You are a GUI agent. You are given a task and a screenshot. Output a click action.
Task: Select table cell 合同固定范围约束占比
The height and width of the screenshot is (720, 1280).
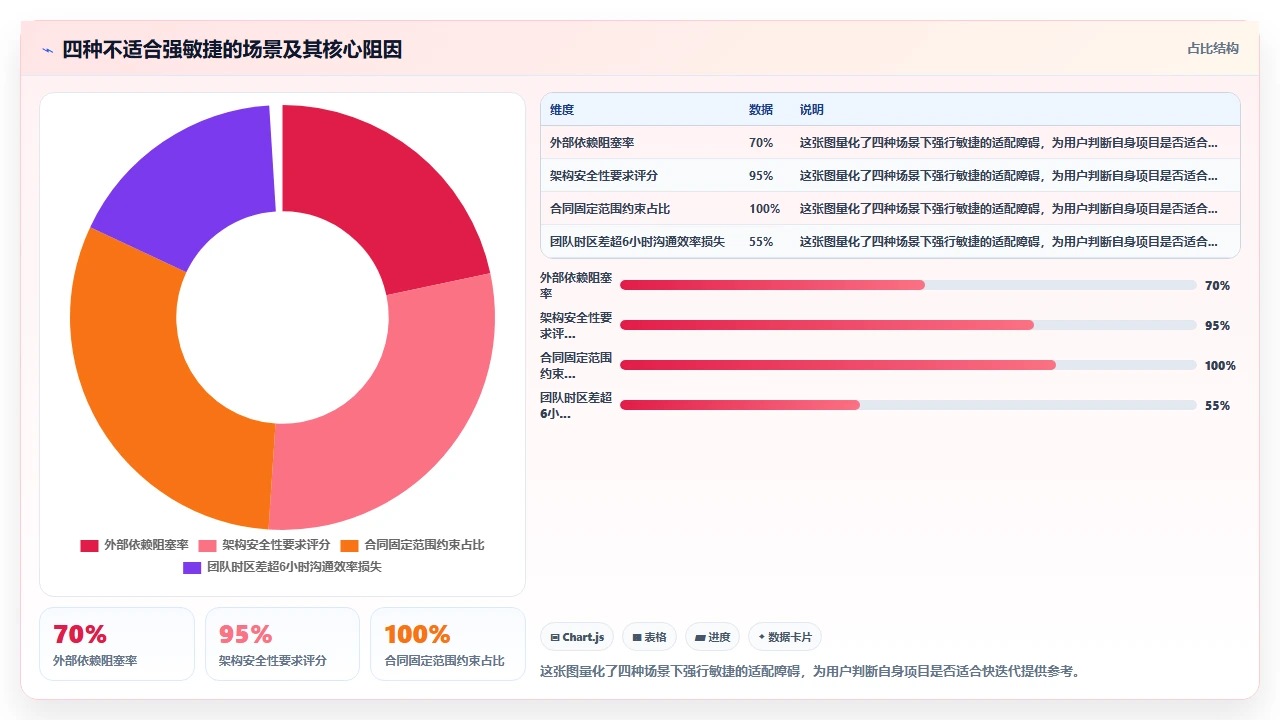tap(610, 209)
